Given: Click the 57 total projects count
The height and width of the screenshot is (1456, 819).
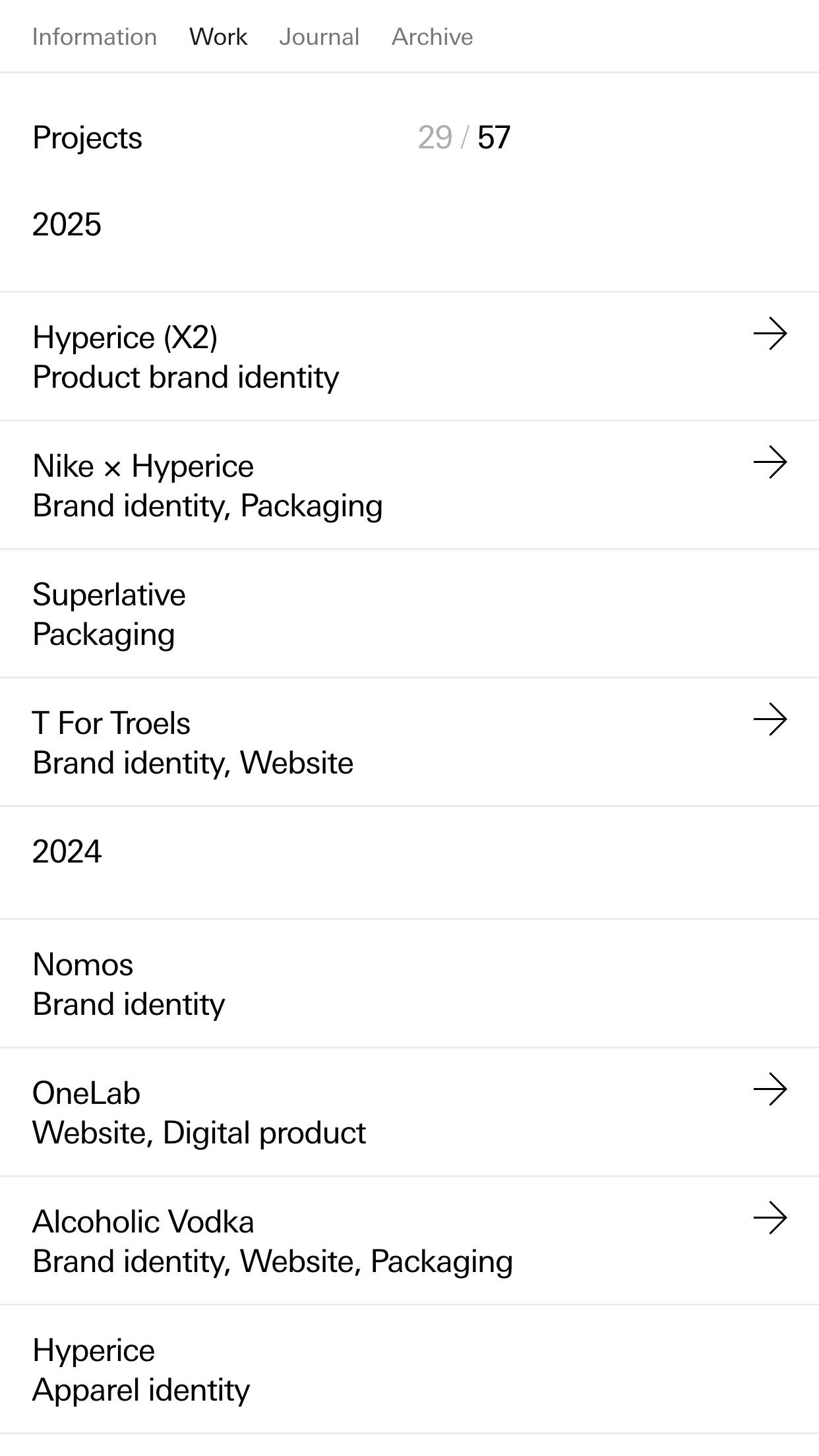Looking at the screenshot, I should coord(494,138).
